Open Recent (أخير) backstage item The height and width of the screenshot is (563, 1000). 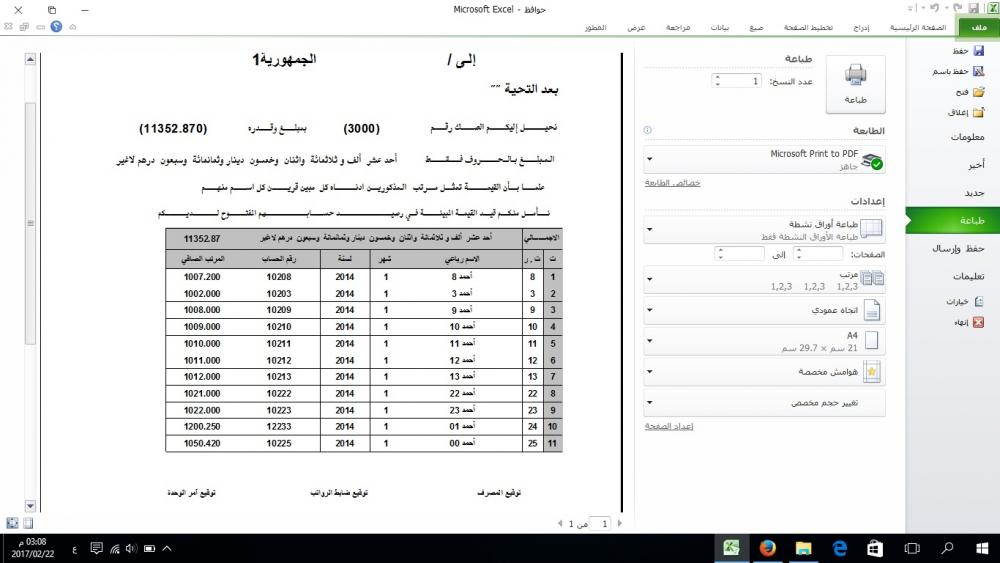(953, 165)
